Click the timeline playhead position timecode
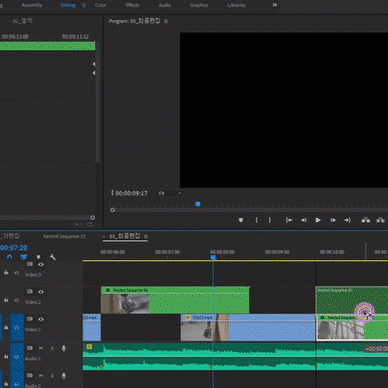 point(13,248)
